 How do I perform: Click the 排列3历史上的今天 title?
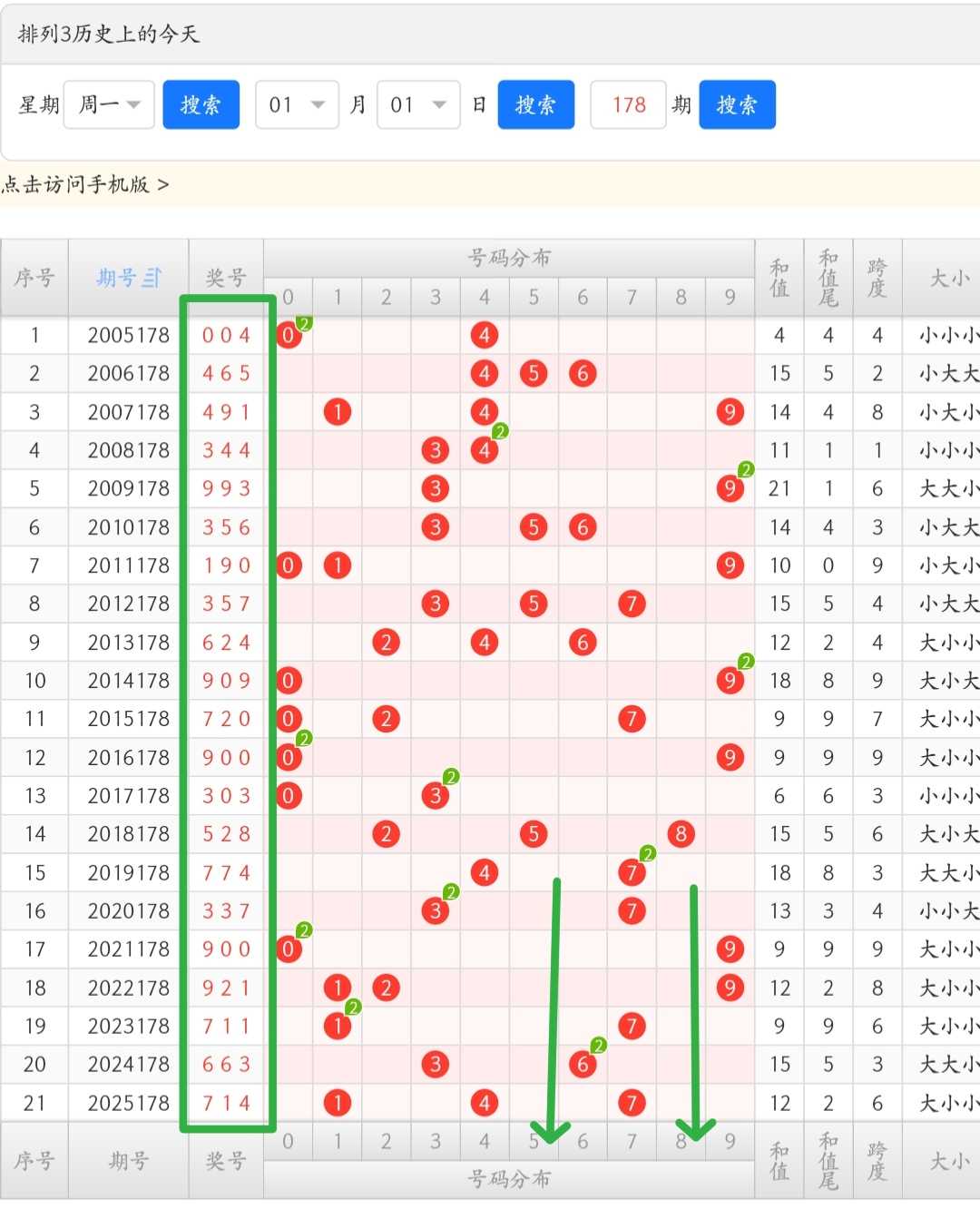coord(108,34)
